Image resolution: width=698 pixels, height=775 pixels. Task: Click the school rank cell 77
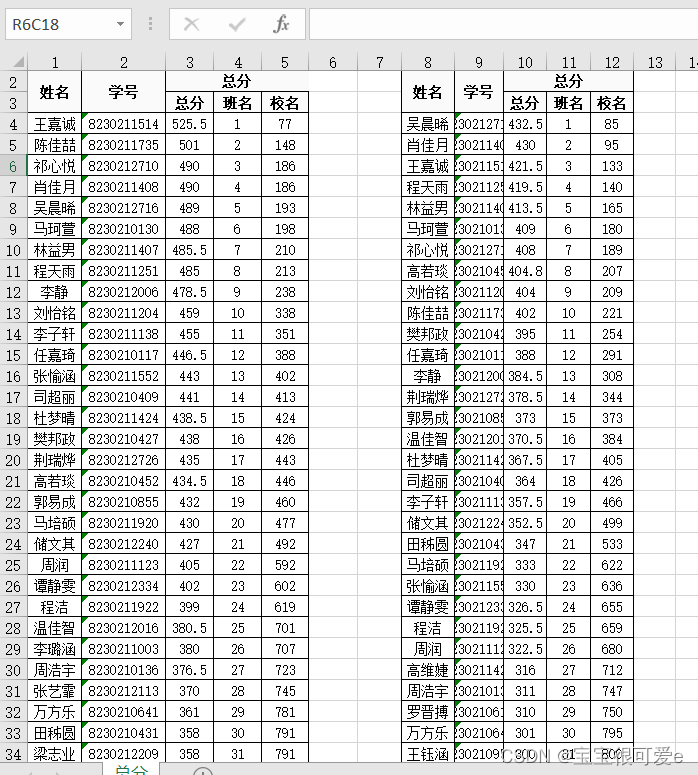pyautogui.click(x=285, y=124)
